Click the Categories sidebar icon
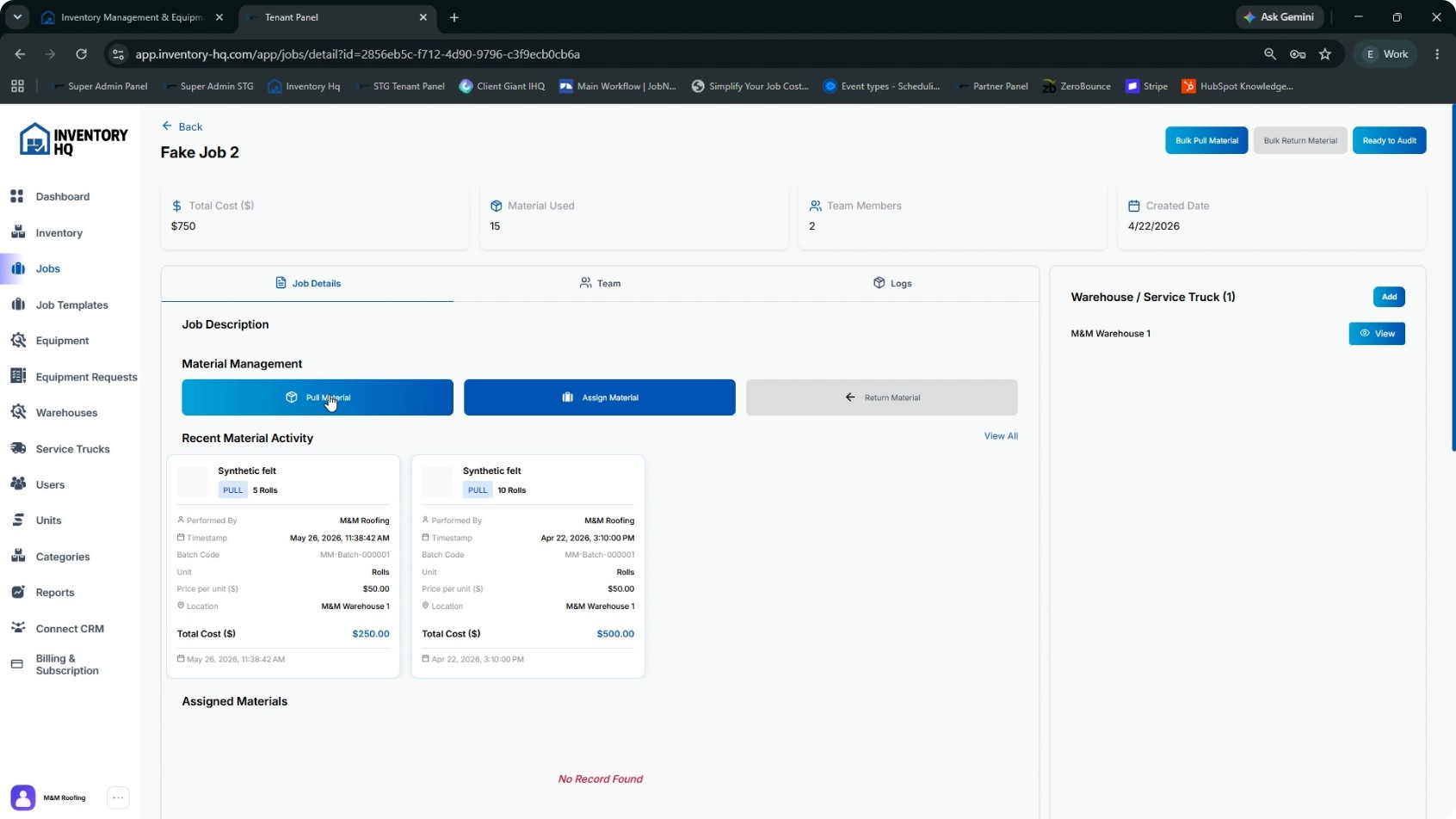 coord(17,556)
